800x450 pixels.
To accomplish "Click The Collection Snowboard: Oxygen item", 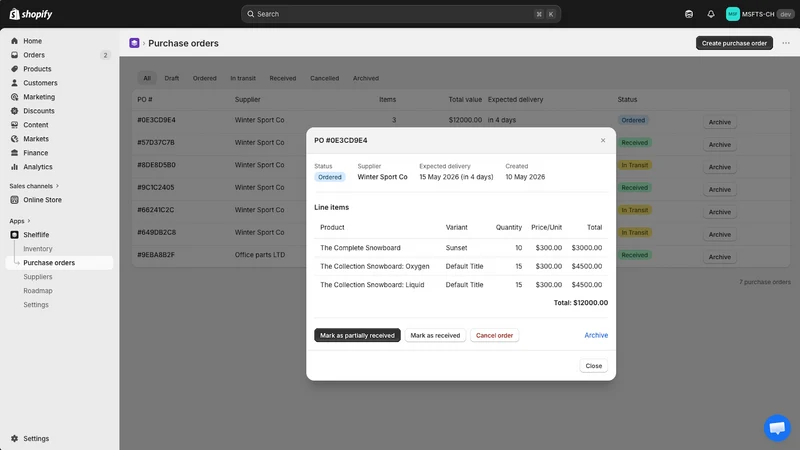I will pyautogui.click(x=374, y=266).
